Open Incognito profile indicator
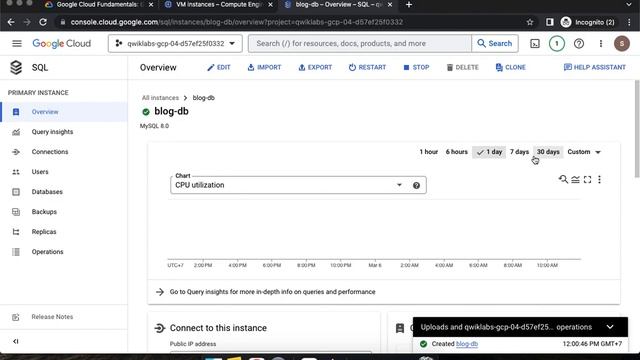The width and height of the screenshot is (640, 360). click(587, 22)
